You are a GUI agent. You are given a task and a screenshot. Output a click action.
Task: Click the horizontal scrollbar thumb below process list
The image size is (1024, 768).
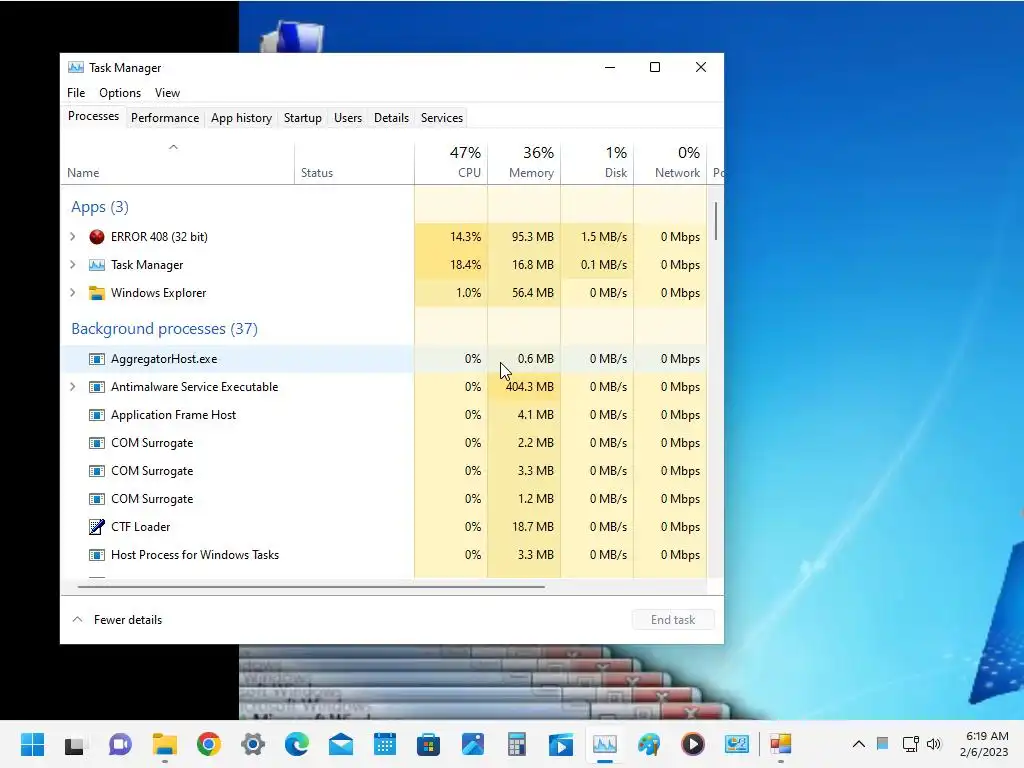click(x=311, y=586)
